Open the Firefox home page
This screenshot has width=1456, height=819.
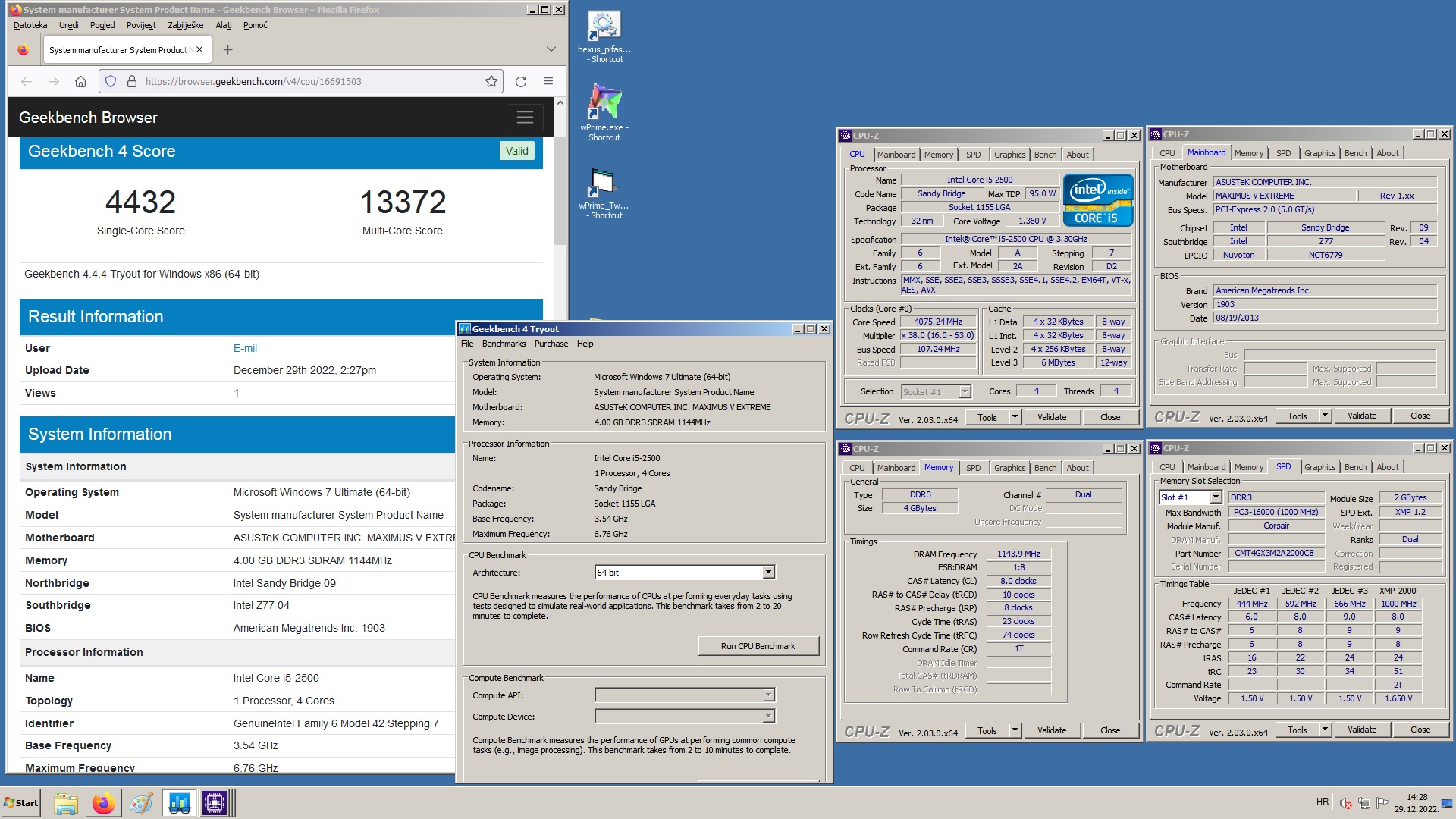tap(80, 81)
